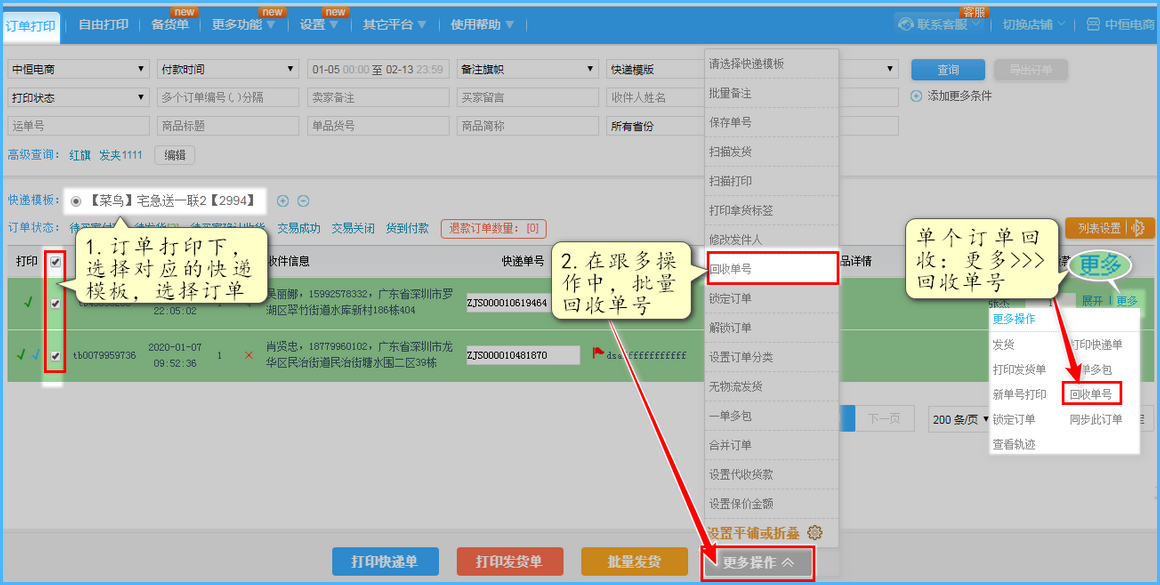Screen dimensions: 1160x585
Task: Click the plus icon beside the courier template
Action: pos(283,201)
